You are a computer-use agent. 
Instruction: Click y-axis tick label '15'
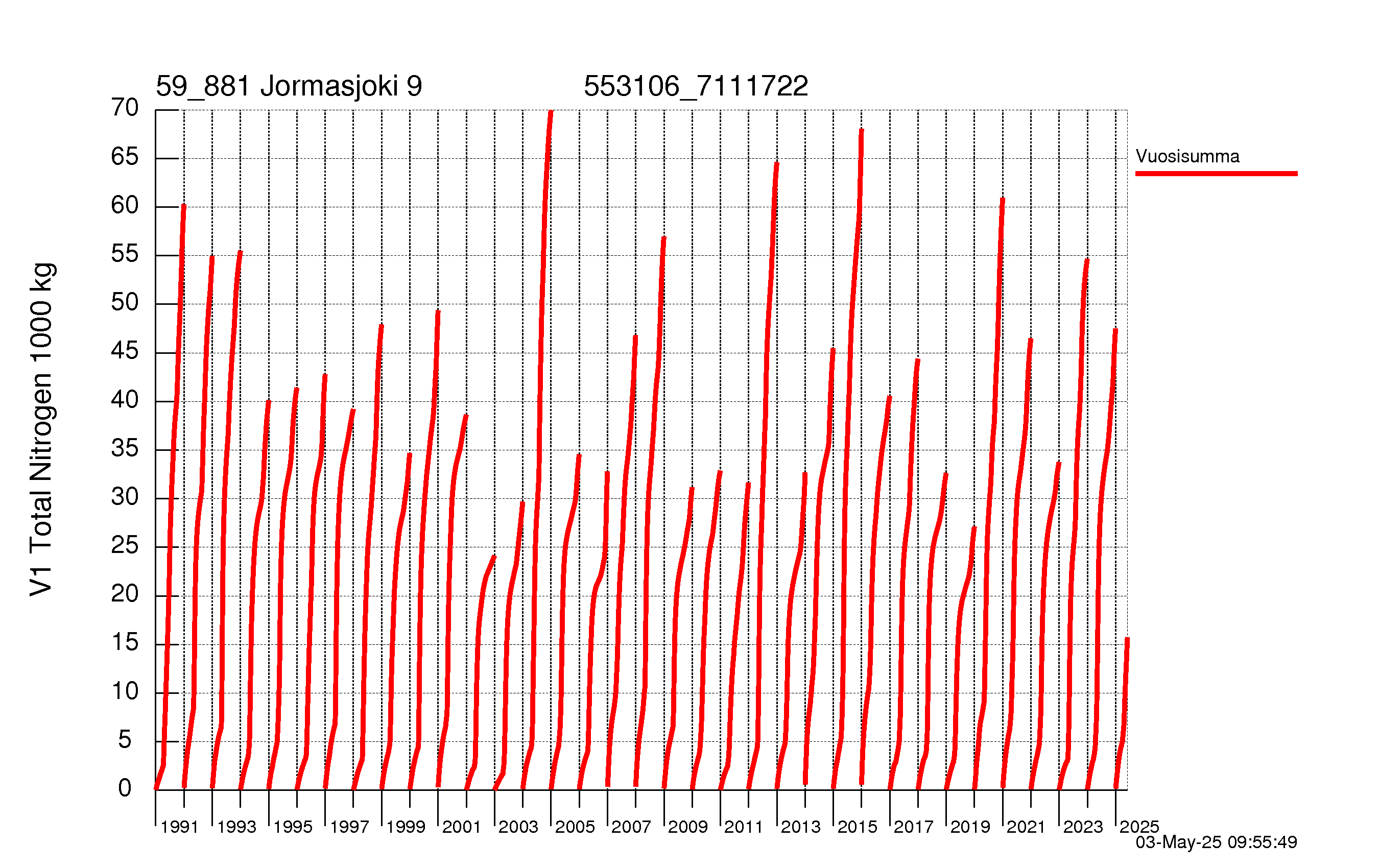(x=125, y=643)
